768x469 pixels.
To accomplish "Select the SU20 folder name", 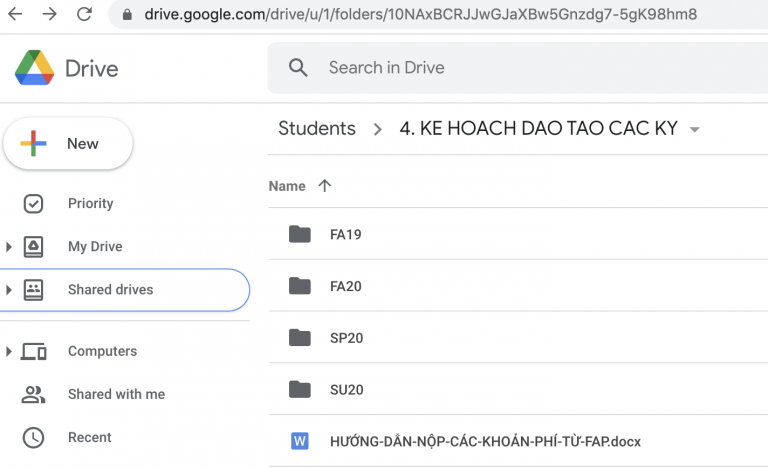I will (x=347, y=390).
